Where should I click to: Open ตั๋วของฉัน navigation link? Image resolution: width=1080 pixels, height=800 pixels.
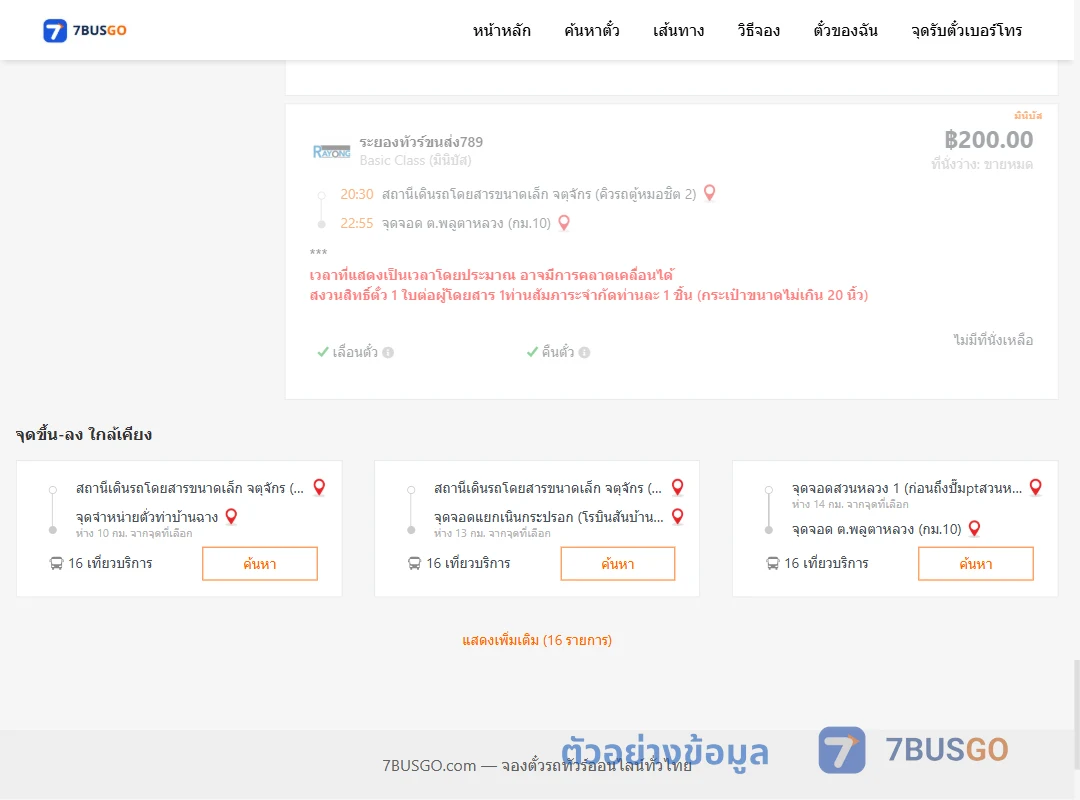pyautogui.click(x=845, y=30)
